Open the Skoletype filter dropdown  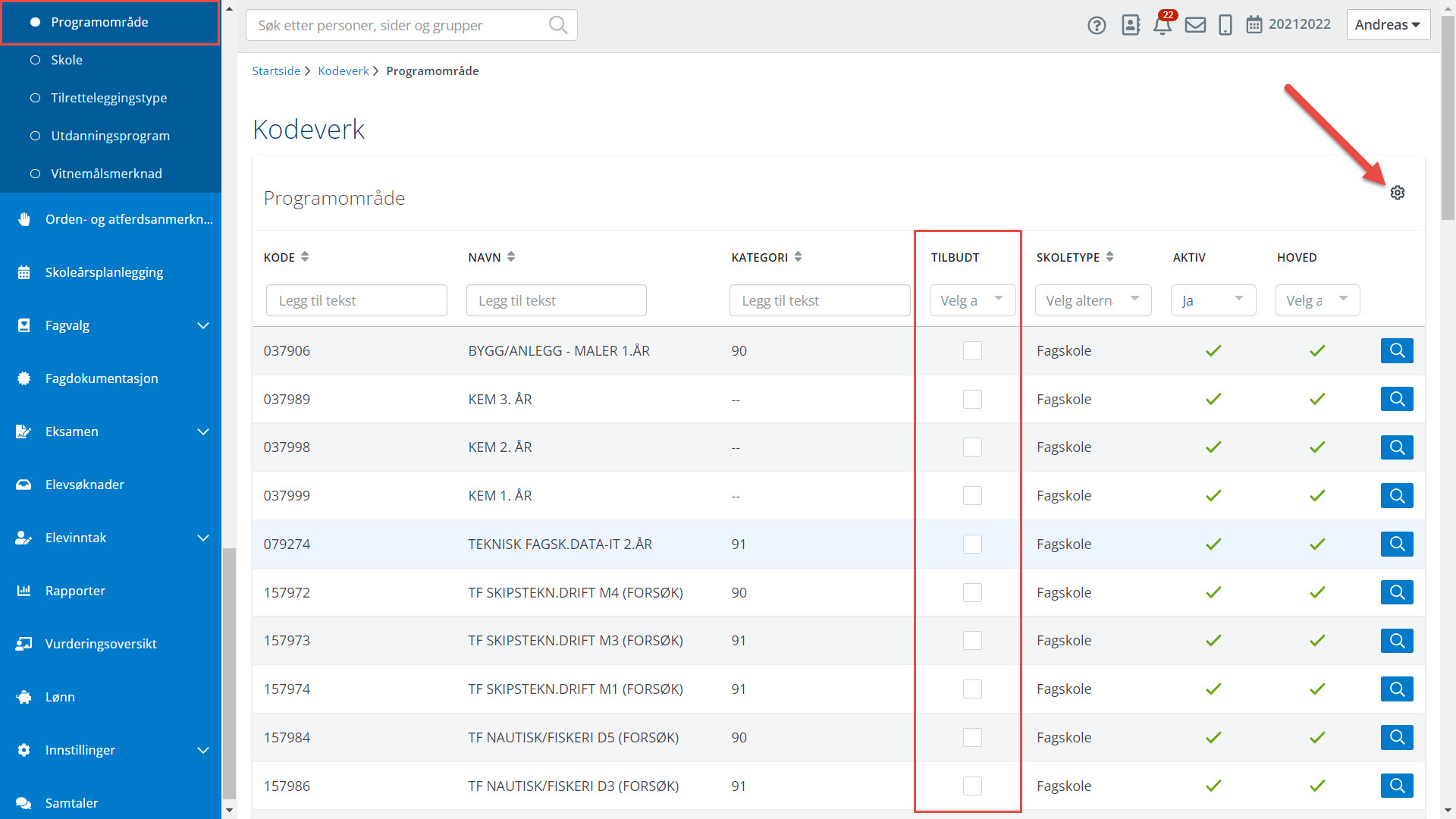(1093, 300)
